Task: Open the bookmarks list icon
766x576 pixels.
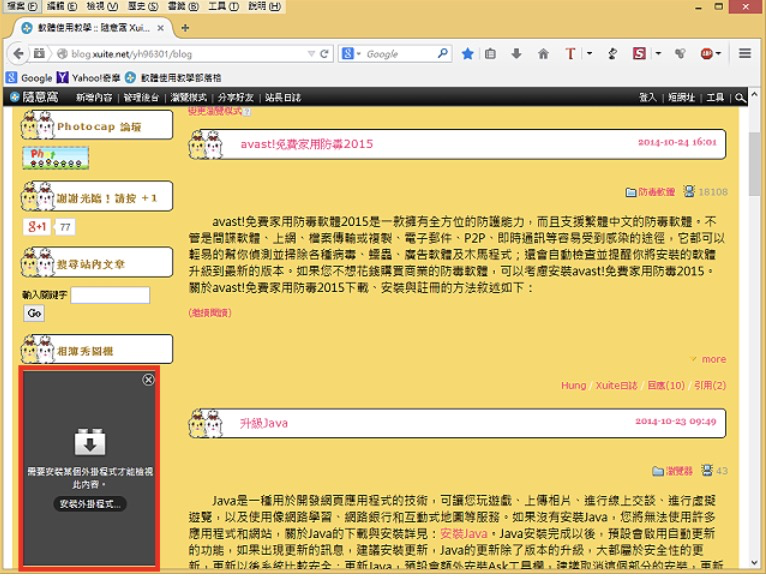Action: click(490, 54)
